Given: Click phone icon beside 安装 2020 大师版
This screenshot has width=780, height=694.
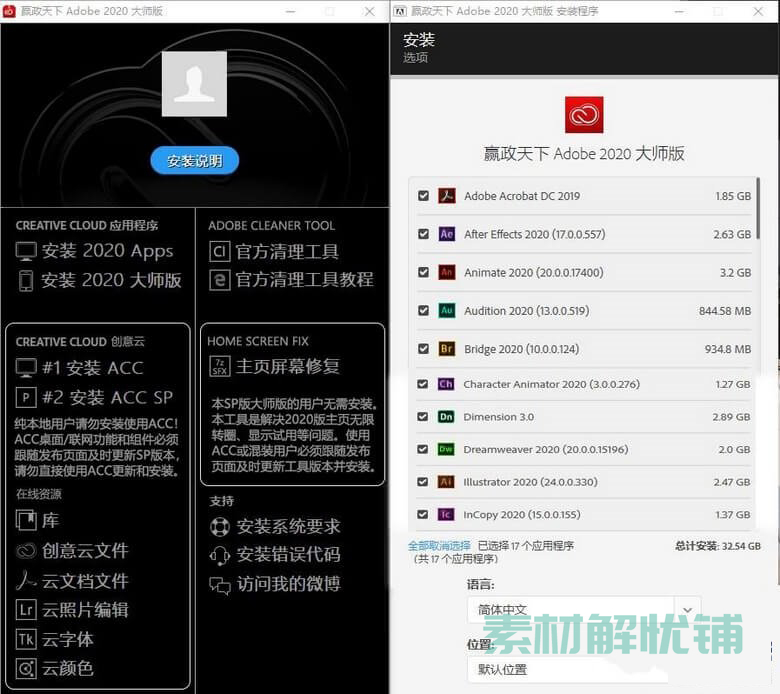Looking at the screenshot, I should (x=26, y=281).
